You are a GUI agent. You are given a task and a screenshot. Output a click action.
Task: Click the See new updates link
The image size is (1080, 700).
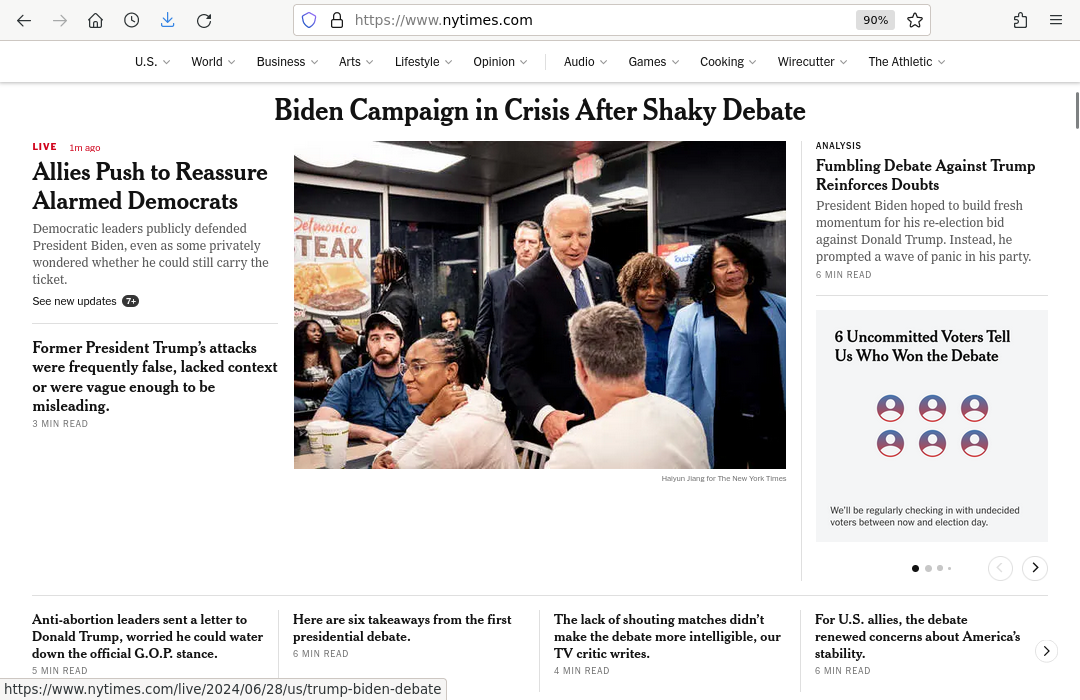[x=74, y=301]
